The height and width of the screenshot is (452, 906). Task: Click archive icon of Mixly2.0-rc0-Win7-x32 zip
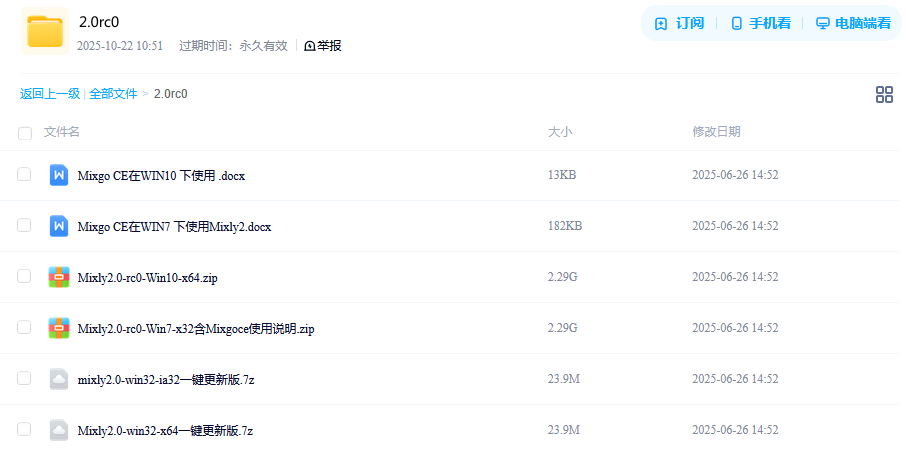click(59, 328)
